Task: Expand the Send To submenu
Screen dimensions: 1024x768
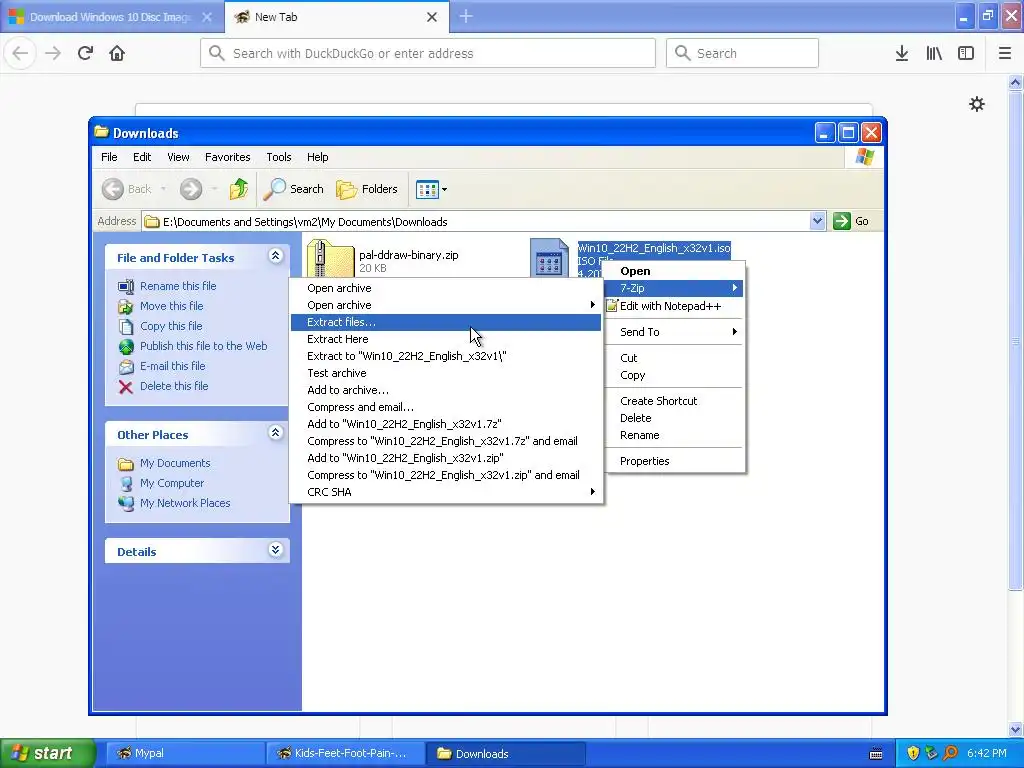Action: click(675, 332)
